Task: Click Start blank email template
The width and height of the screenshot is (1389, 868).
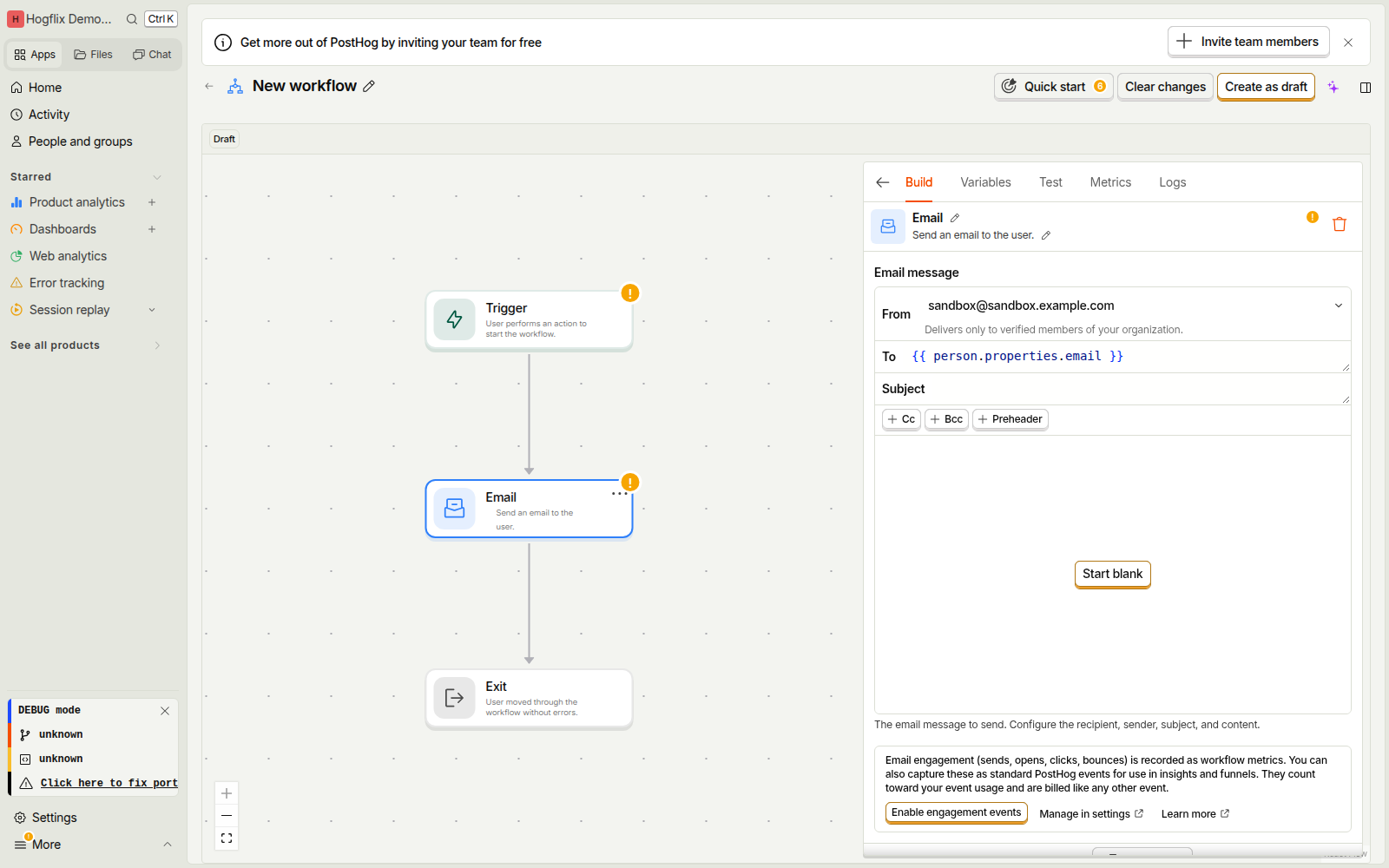Action: pyautogui.click(x=1112, y=574)
